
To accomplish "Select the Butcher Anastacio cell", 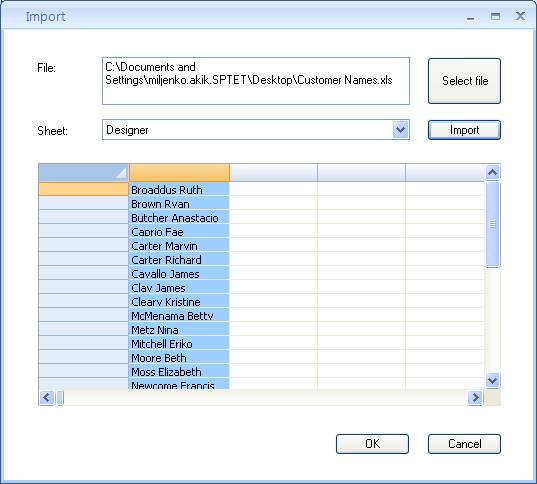I will pos(179,218).
